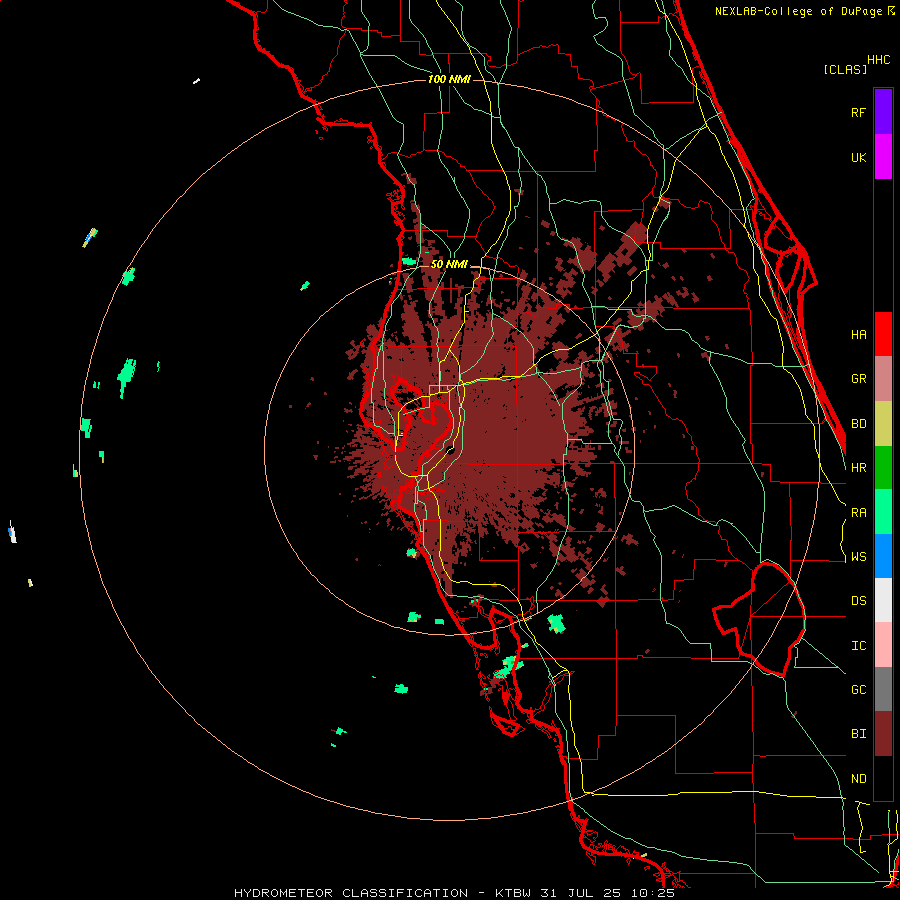Click the GR legend label
This screenshot has width=900, height=900.
(x=858, y=379)
